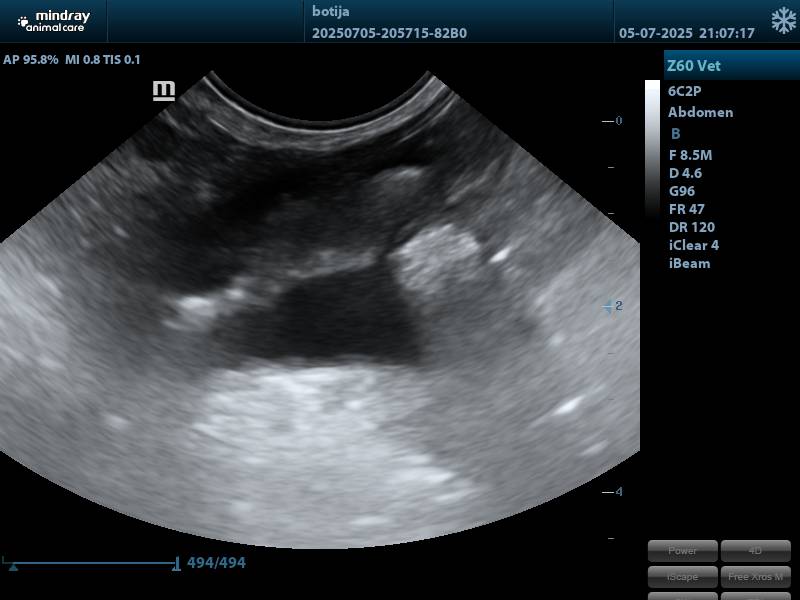The image size is (800, 600).
Task: Click the cine loop start triangle marker
Action: [x=14, y=566]
